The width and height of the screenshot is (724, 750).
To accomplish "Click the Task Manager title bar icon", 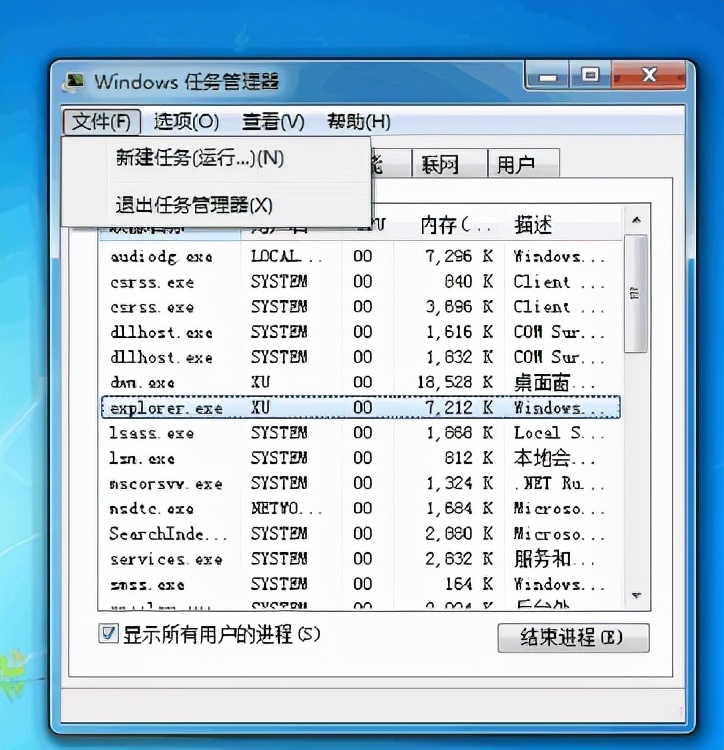I will point(73,82).
